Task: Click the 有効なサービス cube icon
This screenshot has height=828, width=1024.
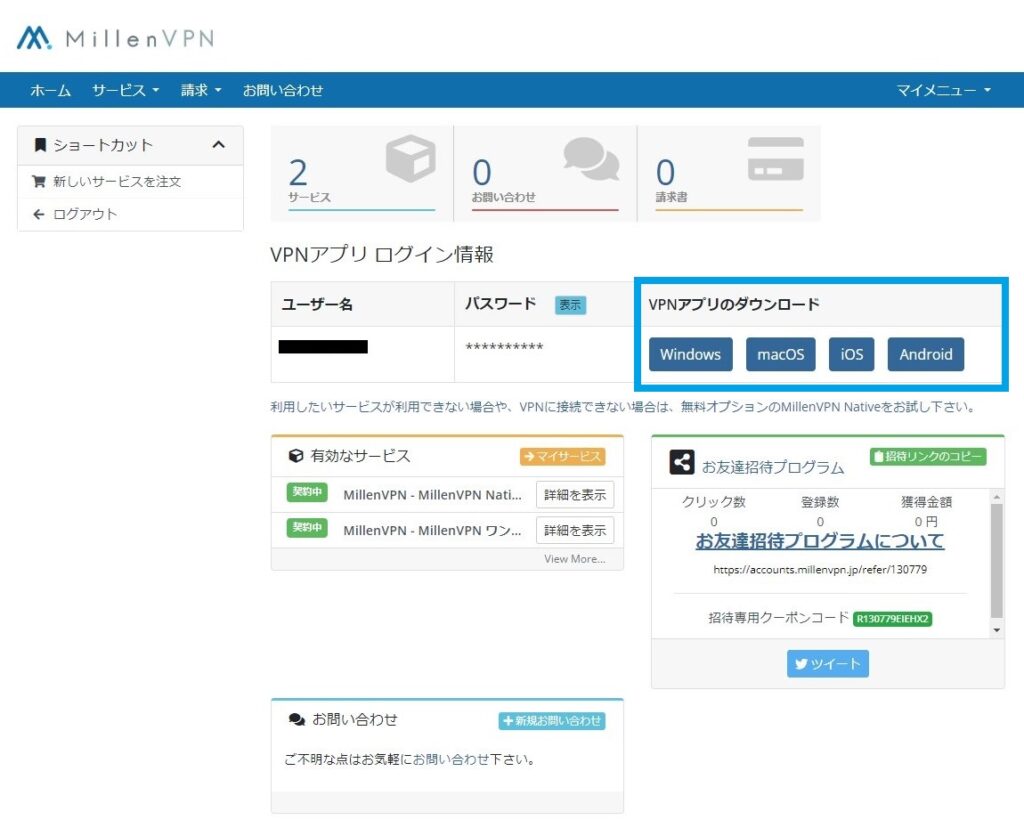Action: click(296, 456)
